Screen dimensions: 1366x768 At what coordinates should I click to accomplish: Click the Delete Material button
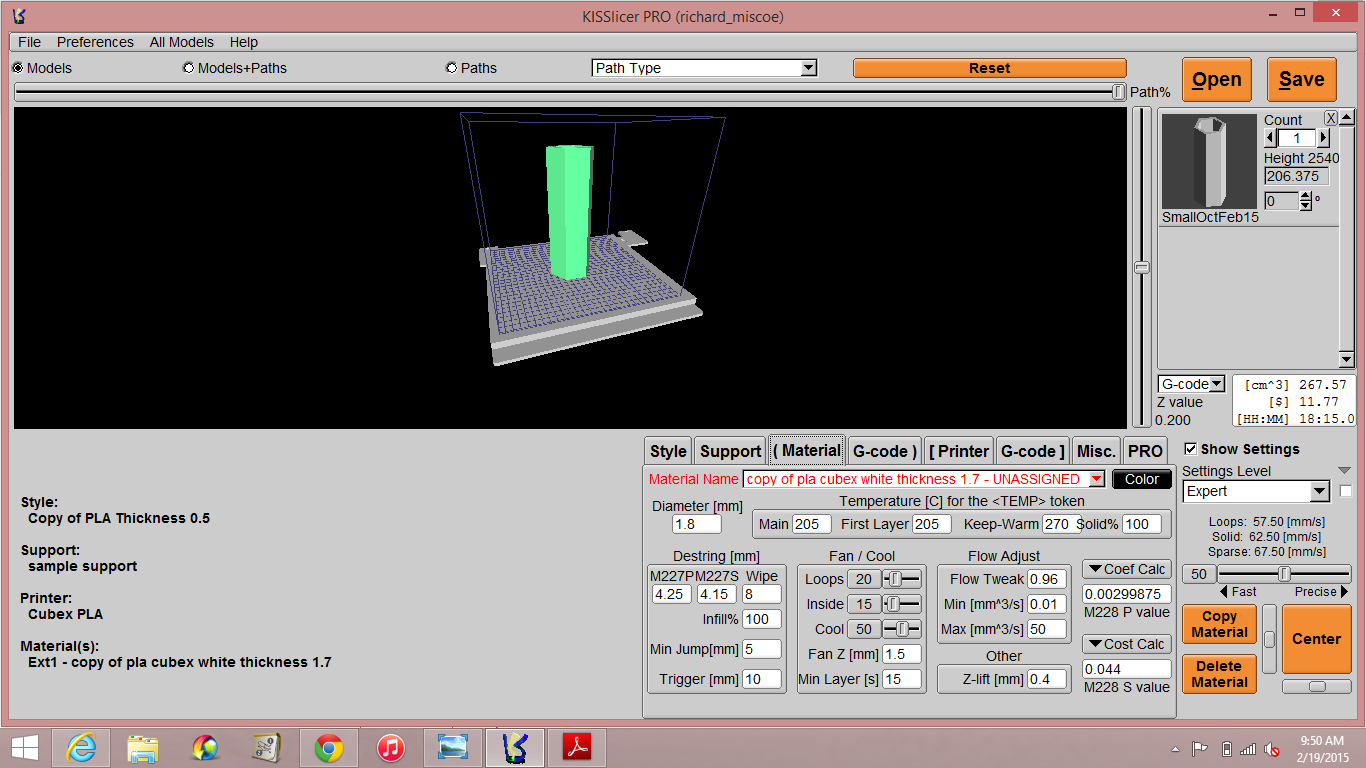(1219, 674)
